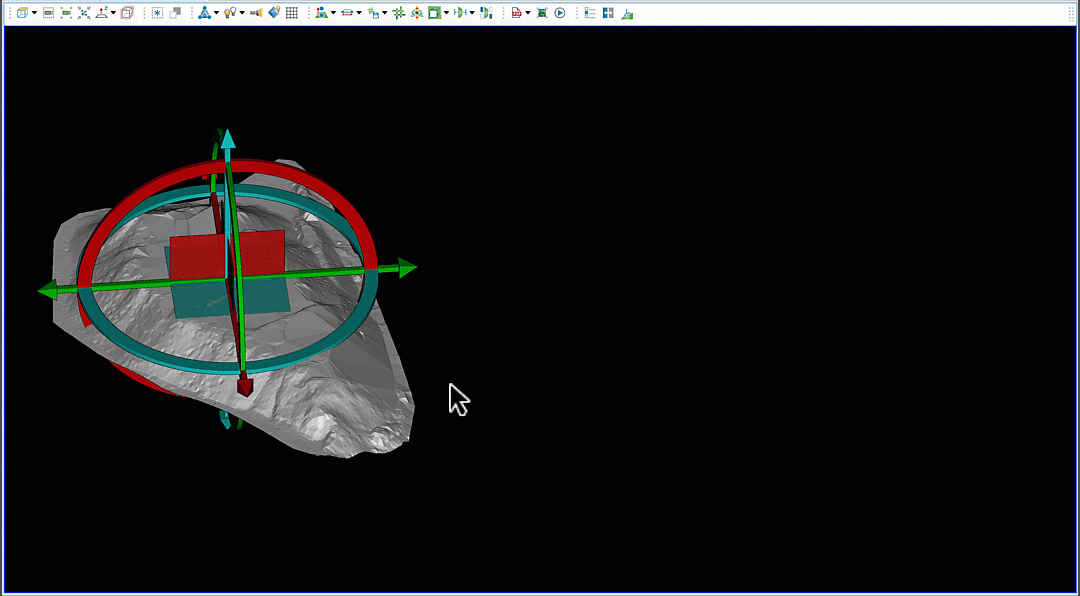
Task: Click the PDF export icon
Action: click(516, 13)
